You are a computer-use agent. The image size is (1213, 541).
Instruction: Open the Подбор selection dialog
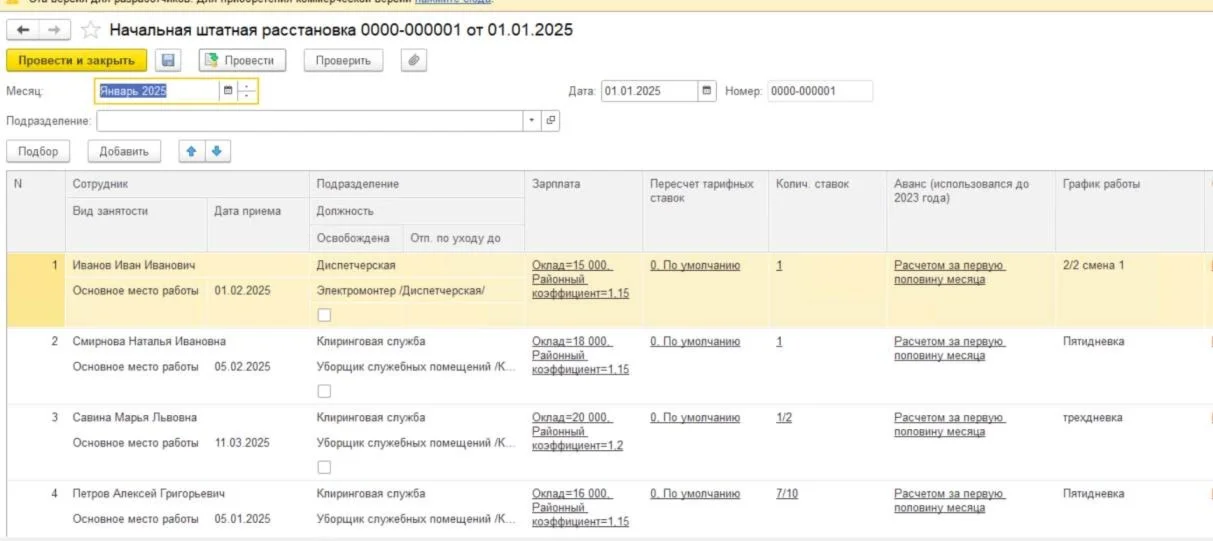pos(38,151)
